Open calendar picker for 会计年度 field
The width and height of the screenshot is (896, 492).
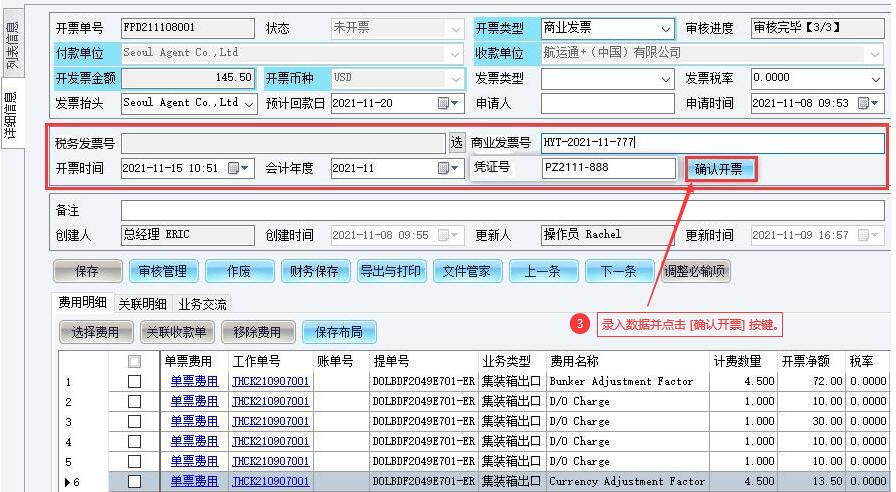[449, 169]
